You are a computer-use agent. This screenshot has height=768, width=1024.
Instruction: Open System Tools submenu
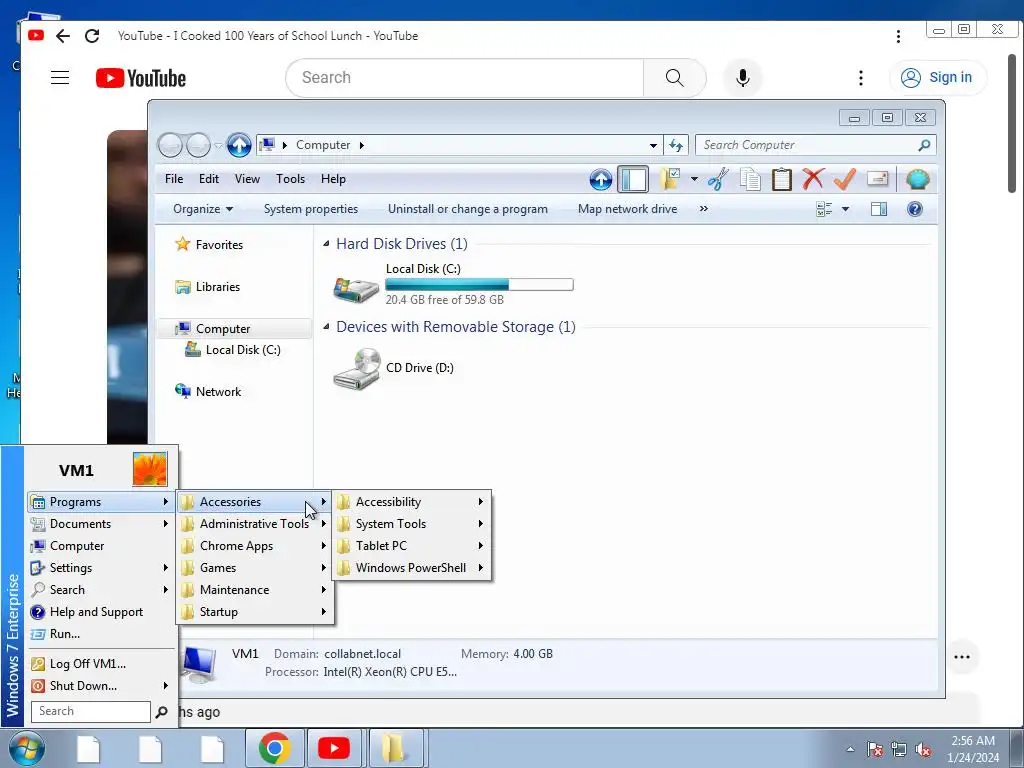click(411, 524)
